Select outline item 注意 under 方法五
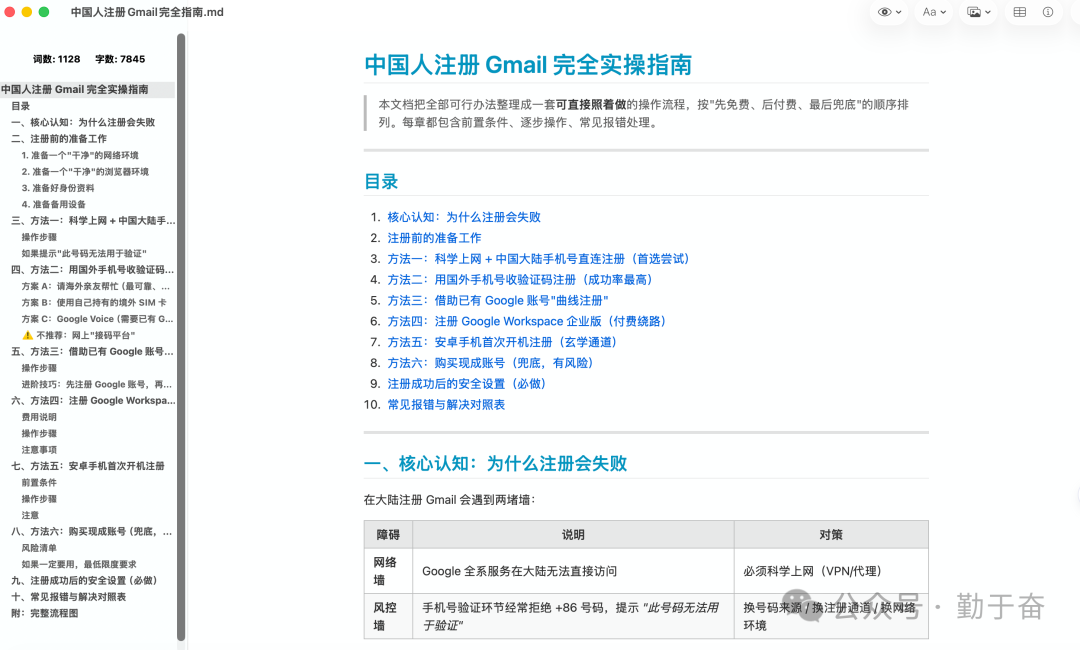 pos(30,515)
